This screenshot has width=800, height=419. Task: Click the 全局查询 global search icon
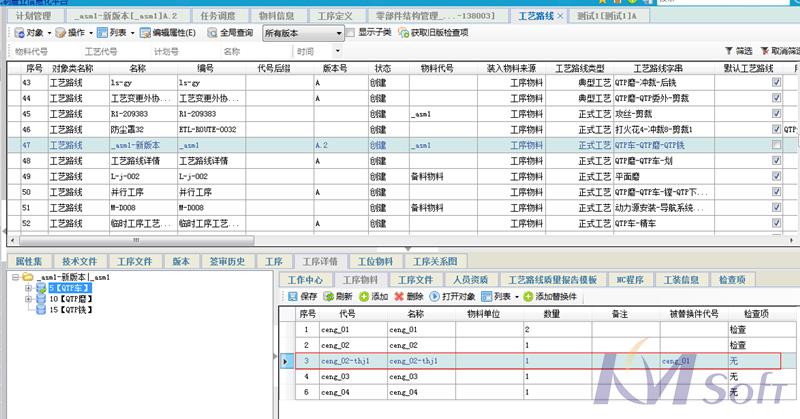coord(212,33)
